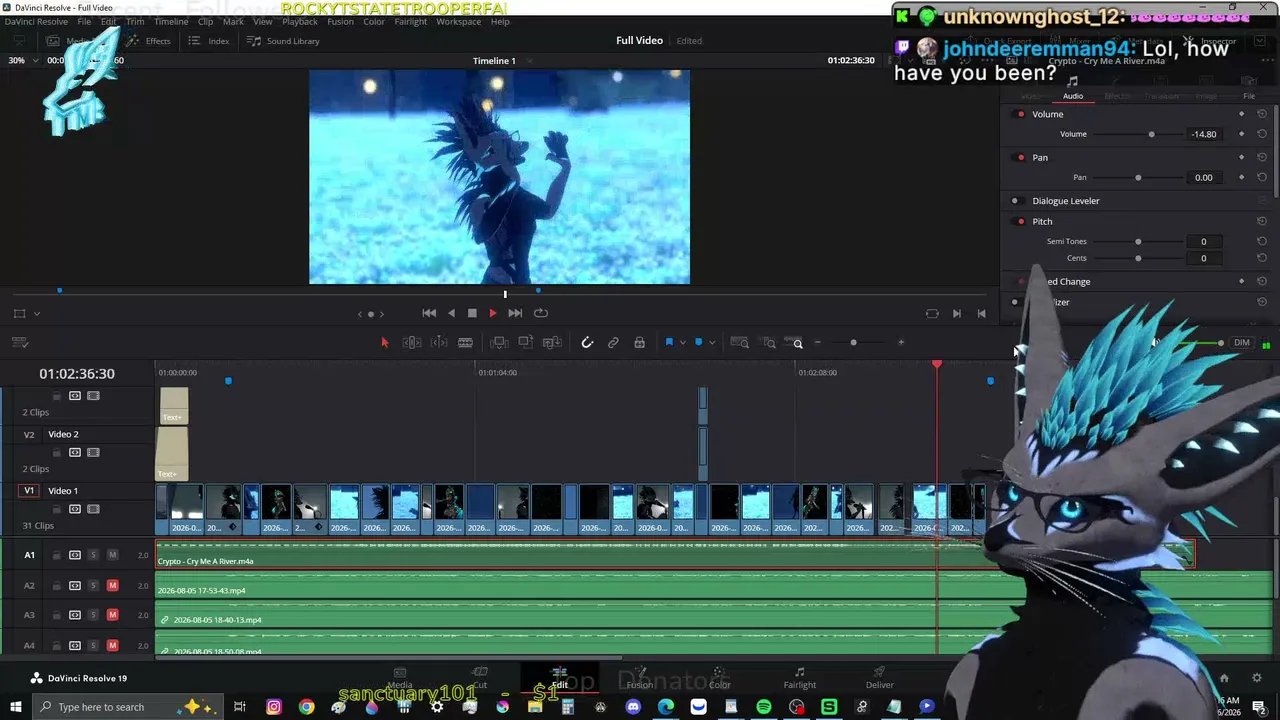Switch to the Fairlight page
This screenshot has width=1280, height=720.
800,678
